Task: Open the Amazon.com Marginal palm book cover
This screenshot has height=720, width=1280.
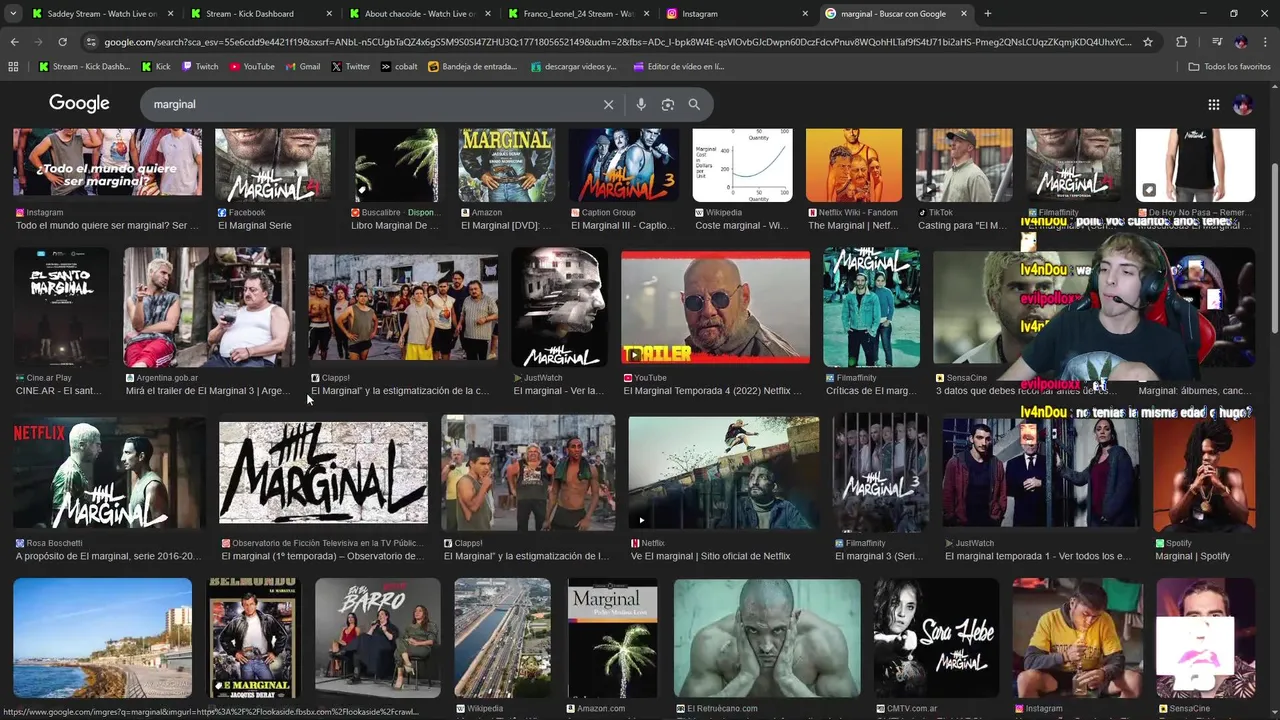Action: (612, 637)
